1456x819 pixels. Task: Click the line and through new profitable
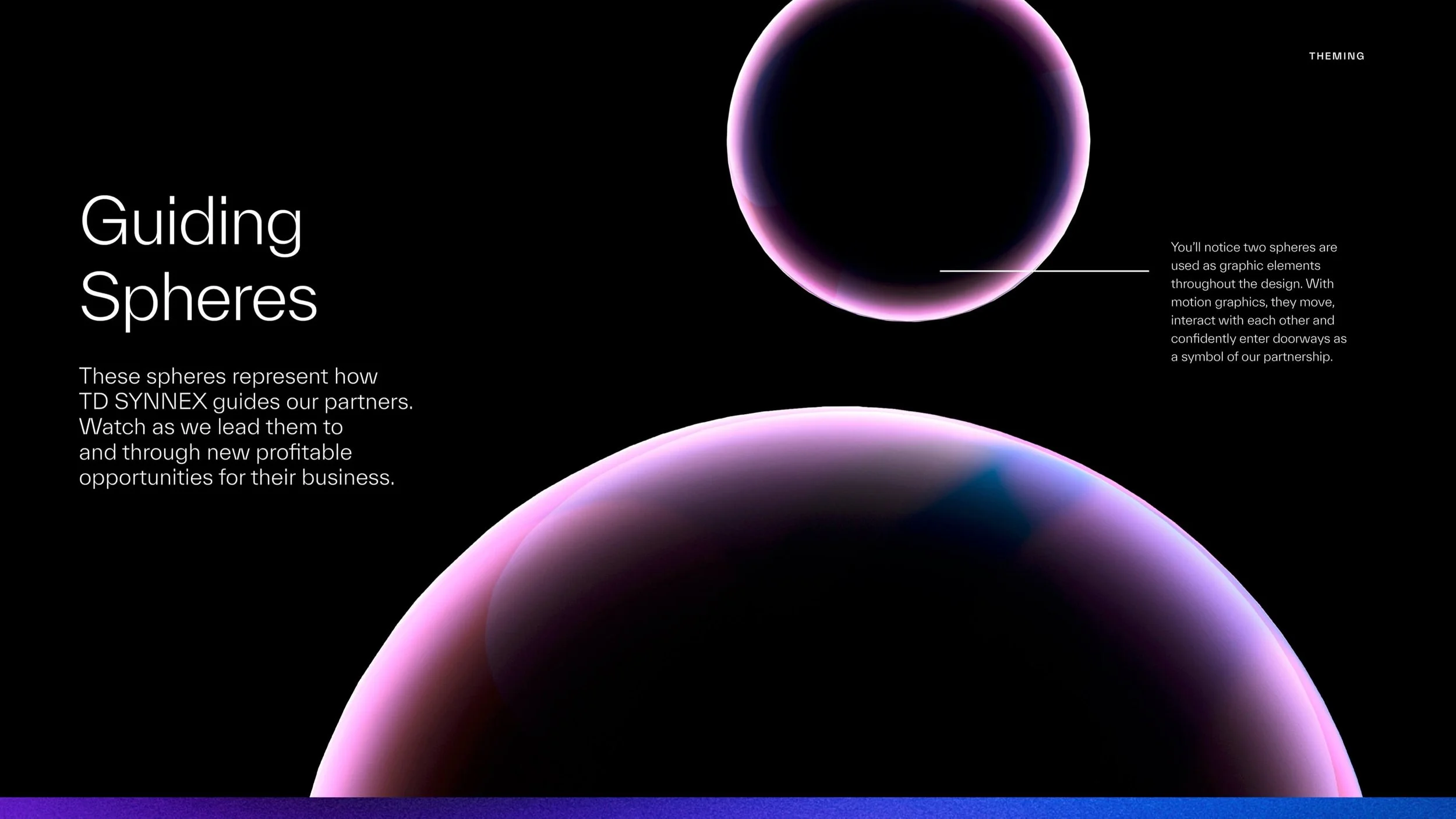[x=215, y=453]
